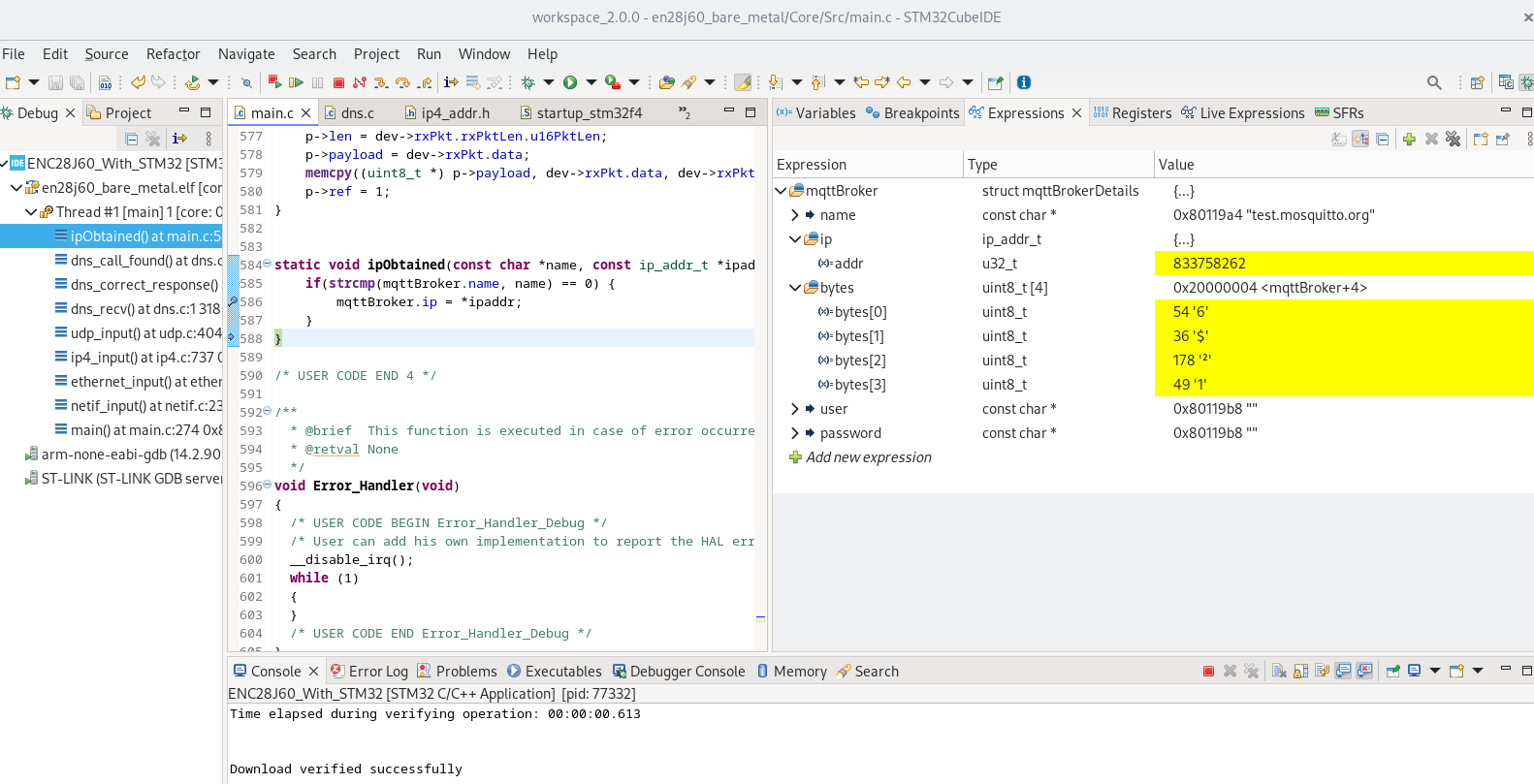Click the Clear Console icon

1279,671
